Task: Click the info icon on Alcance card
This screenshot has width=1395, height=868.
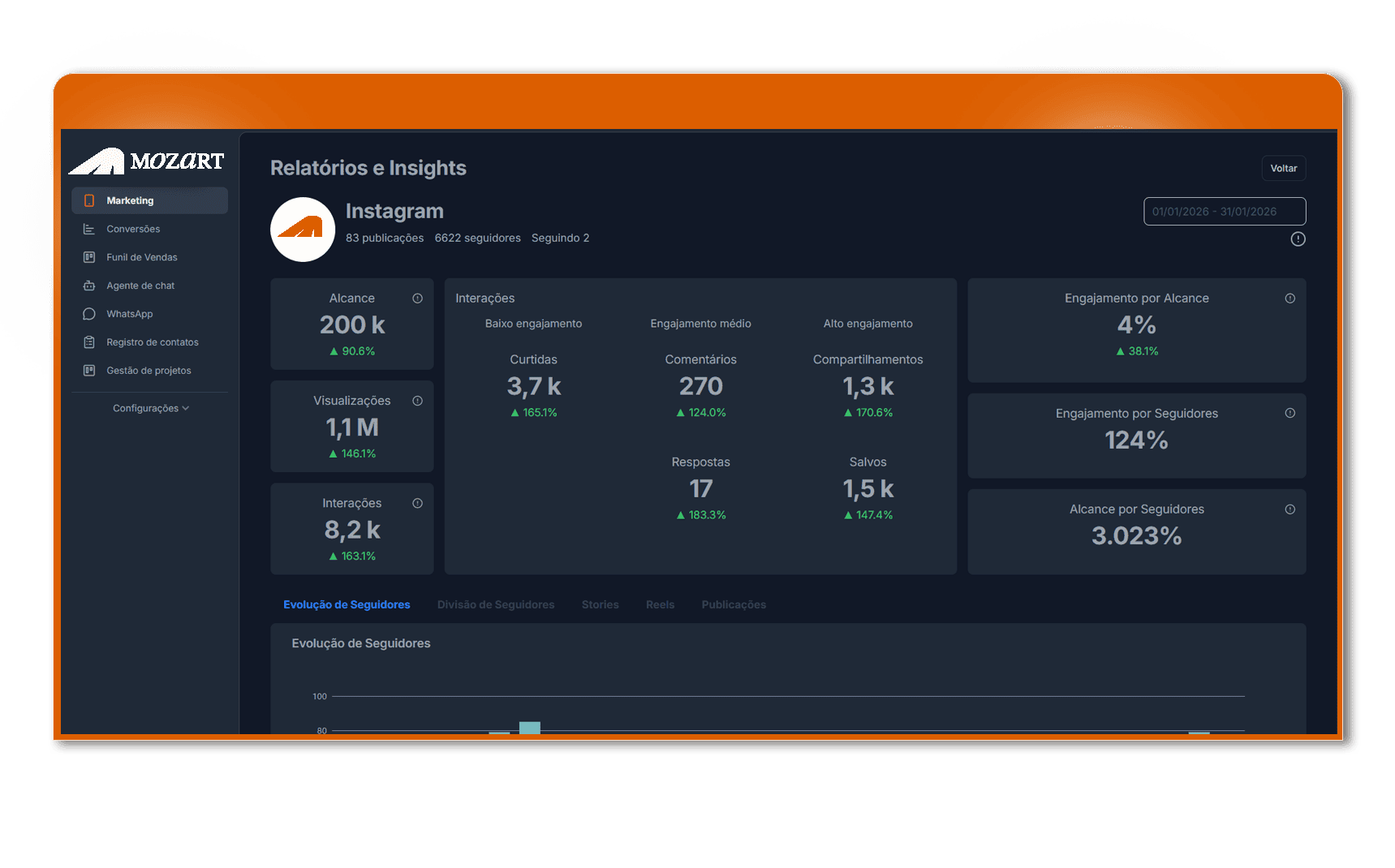Action: [x=417, y=299]
